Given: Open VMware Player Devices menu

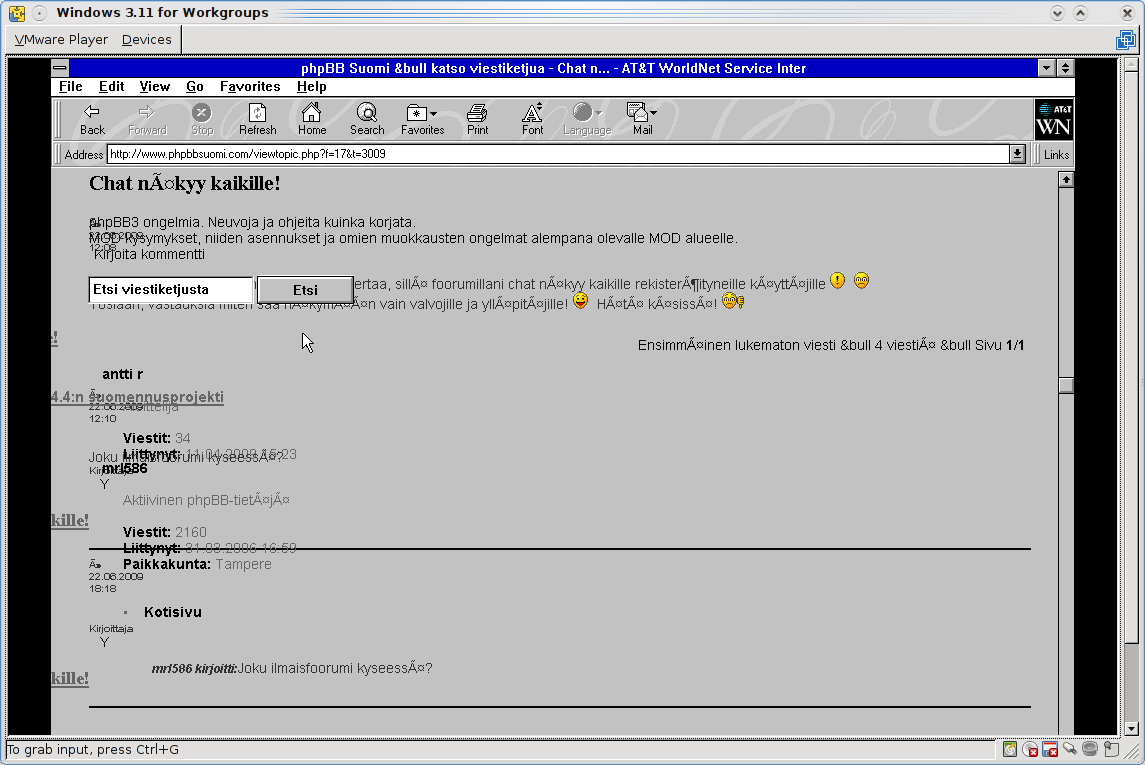Looking at the screenshot, I should tap(146, 40).
